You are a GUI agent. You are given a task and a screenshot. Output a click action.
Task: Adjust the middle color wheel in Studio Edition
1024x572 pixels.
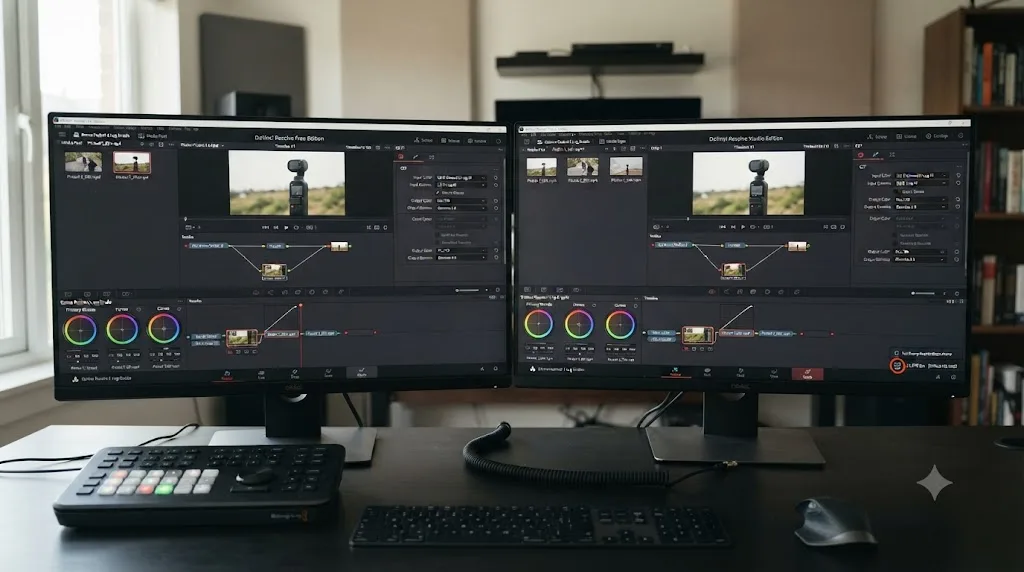tap(579, 325)
